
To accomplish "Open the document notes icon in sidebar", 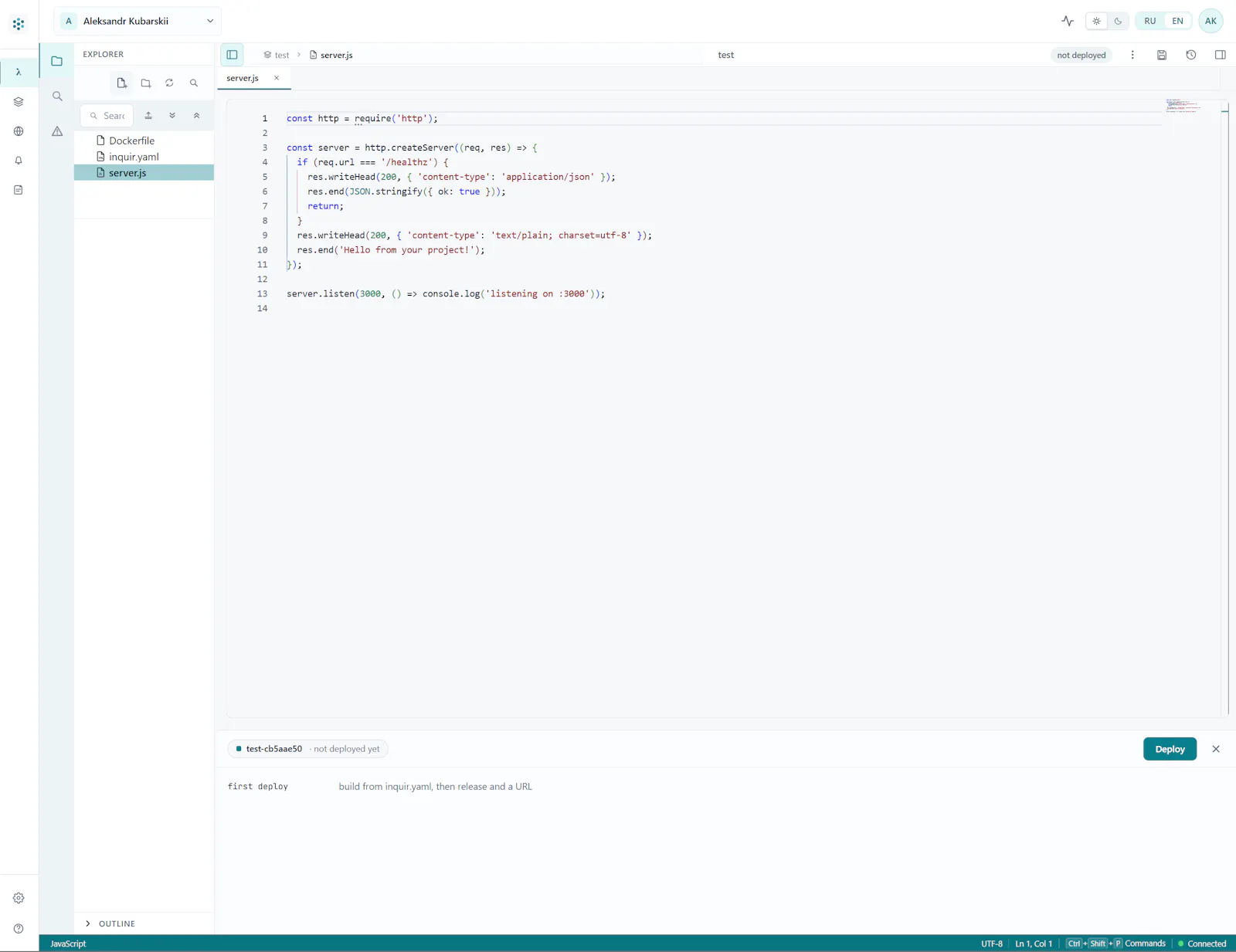I will (19, 190).
